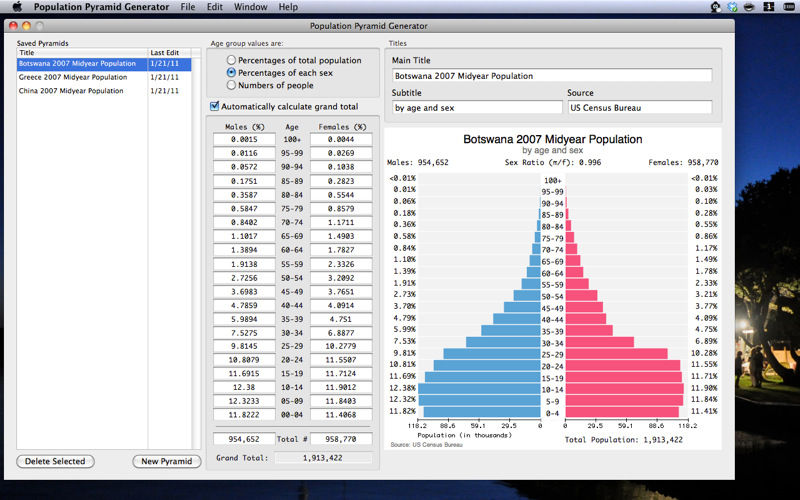Click Males field for age 05-09
The image size is (800, 500).
tap(244, 401)
